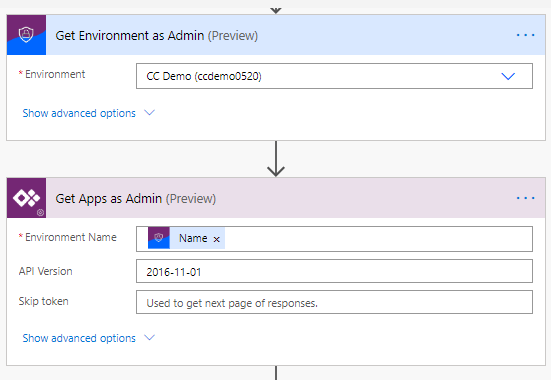Click the connector line below Get Apps card
Viewport: 551px width, 380px height.
tap(276, 373)
